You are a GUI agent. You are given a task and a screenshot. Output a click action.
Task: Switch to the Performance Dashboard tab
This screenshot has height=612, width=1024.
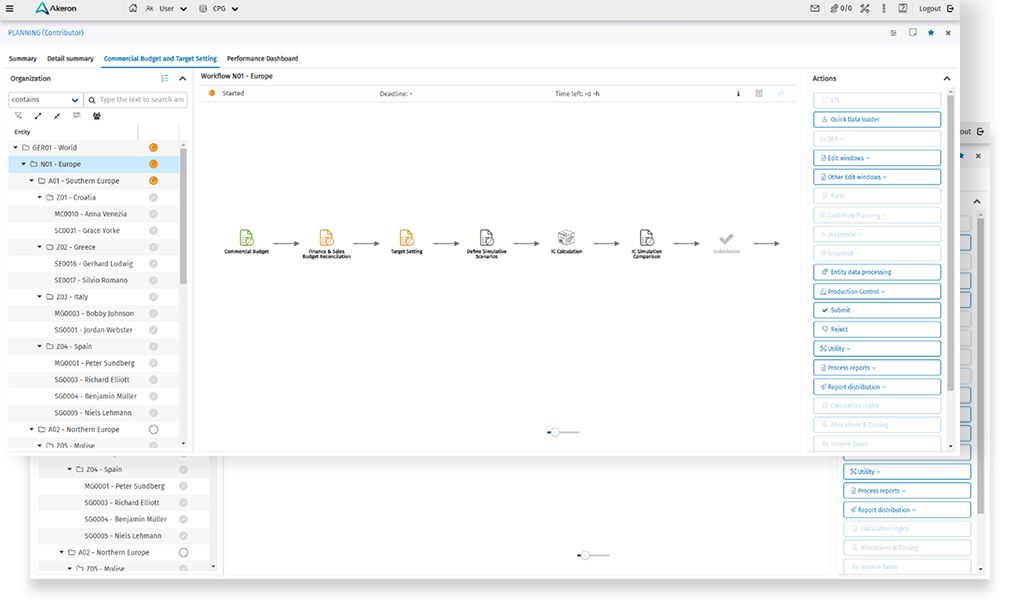262,59
